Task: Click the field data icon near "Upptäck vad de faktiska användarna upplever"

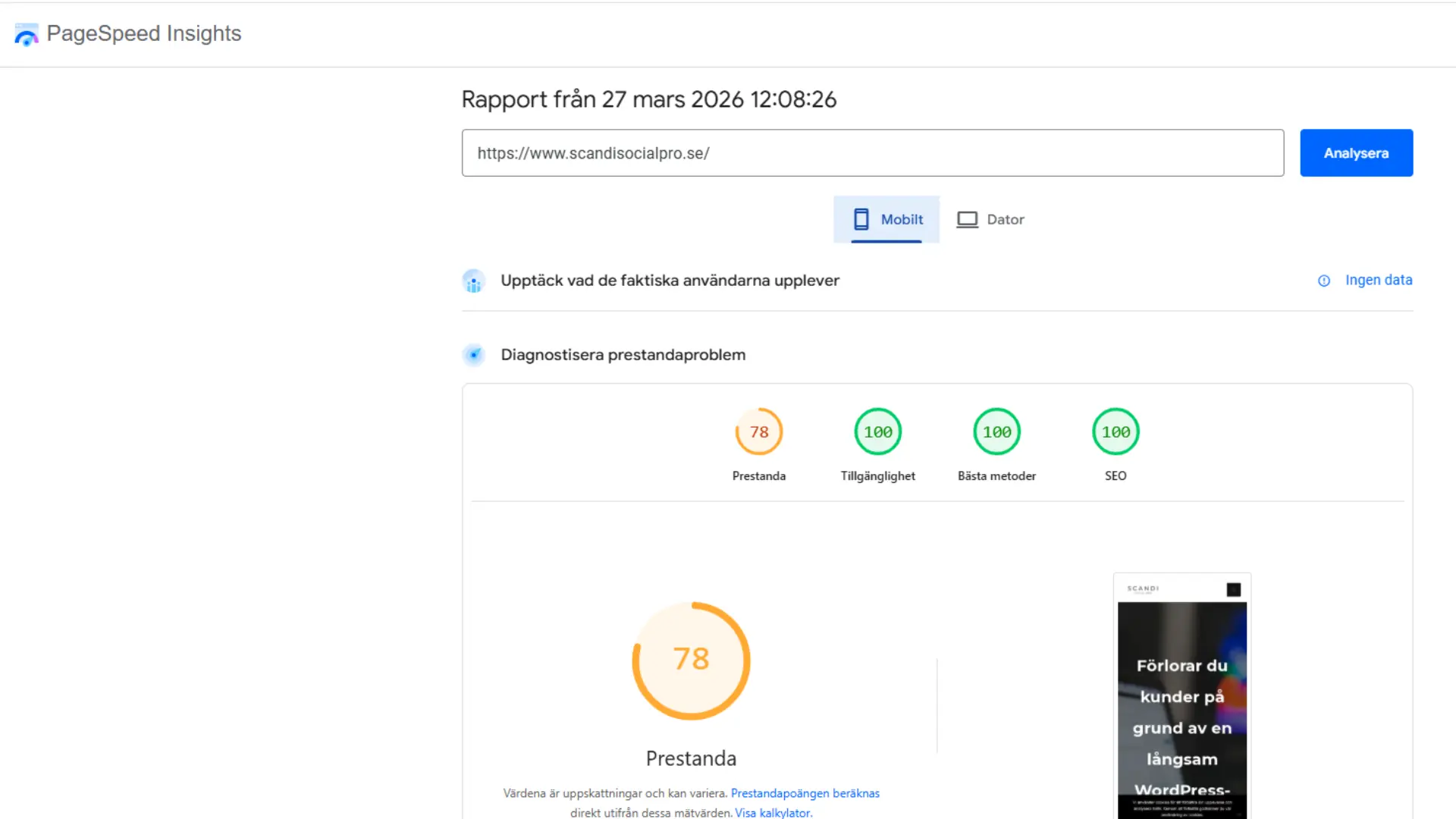Action: coord(474,281)
